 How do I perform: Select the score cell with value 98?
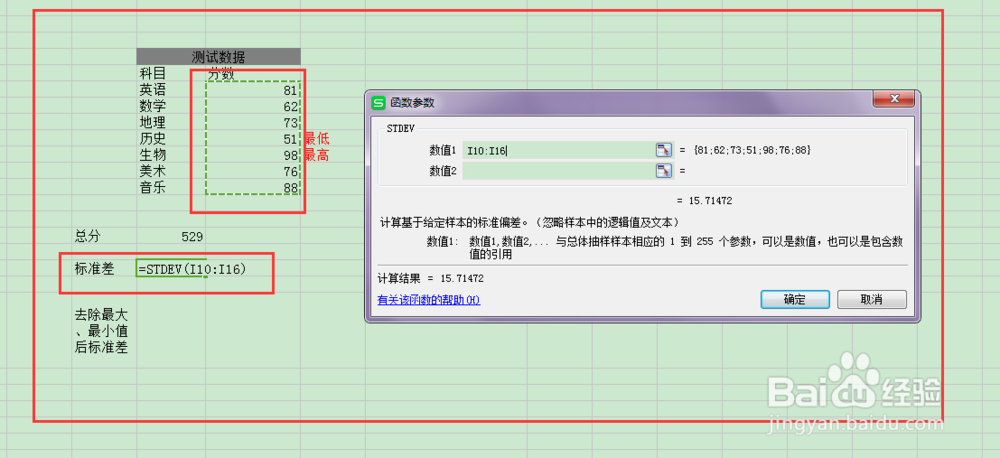pyautogui.click(x=253, y=155)
